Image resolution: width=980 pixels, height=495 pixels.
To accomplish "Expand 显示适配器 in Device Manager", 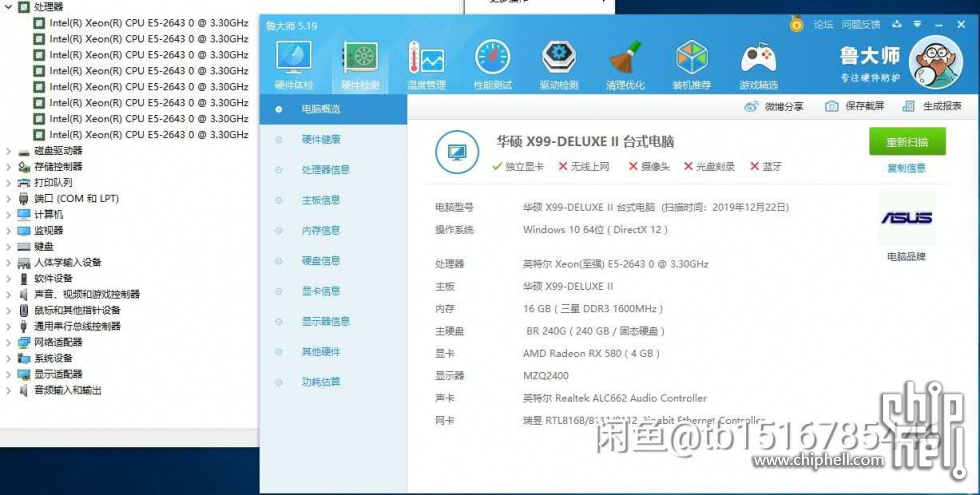I will 8,374.
